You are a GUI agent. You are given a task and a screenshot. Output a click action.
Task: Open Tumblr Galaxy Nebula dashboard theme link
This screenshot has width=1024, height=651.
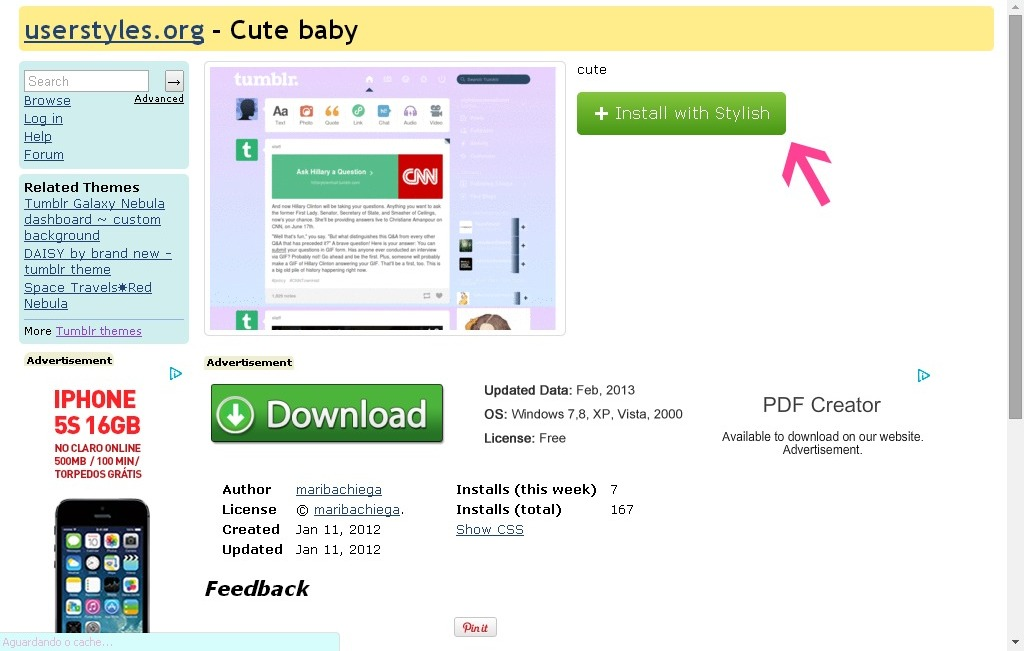click(x=94, y=219)
